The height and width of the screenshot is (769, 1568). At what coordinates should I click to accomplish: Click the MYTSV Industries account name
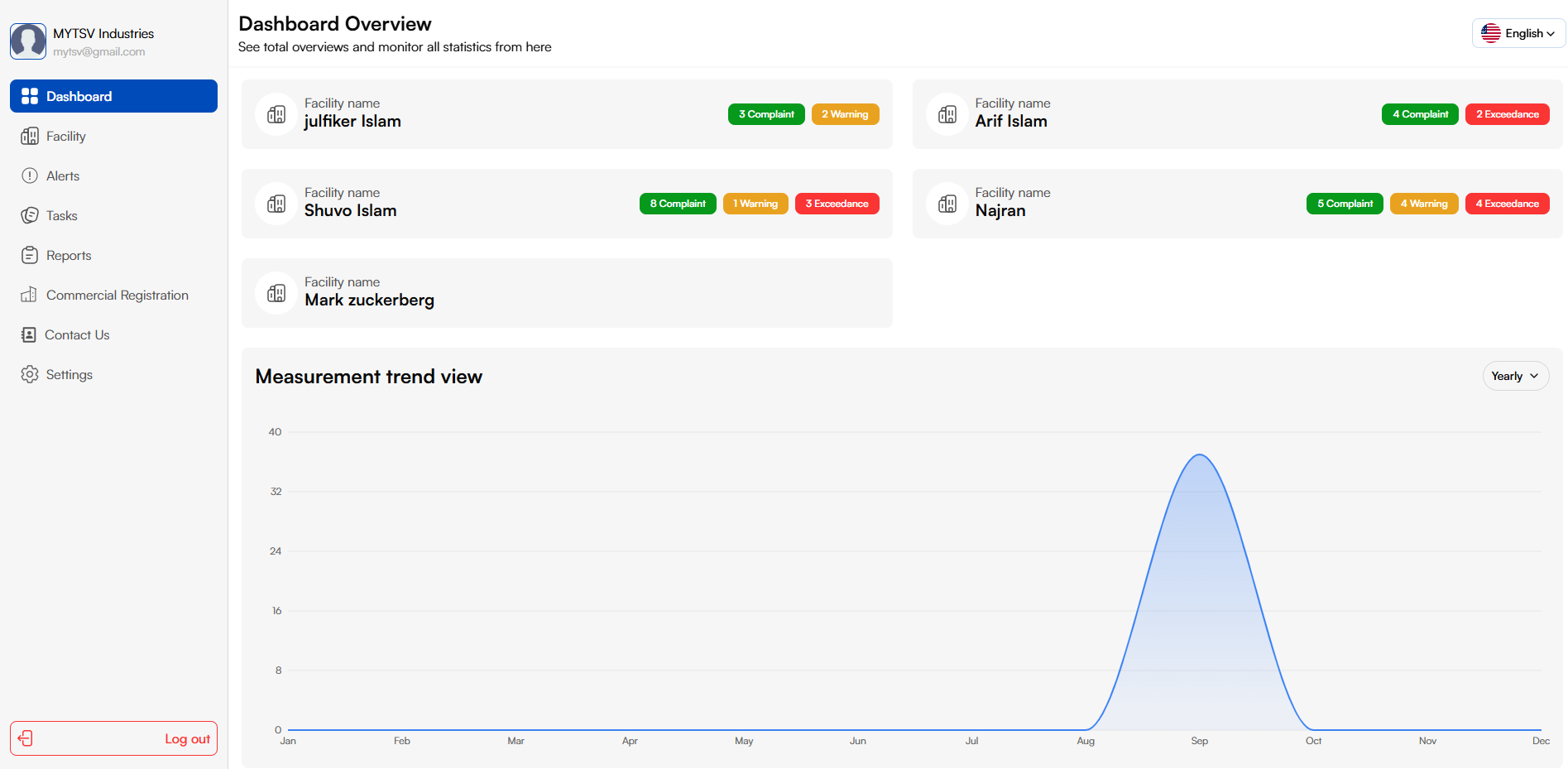pyautogui.click(x=103, y=33)
